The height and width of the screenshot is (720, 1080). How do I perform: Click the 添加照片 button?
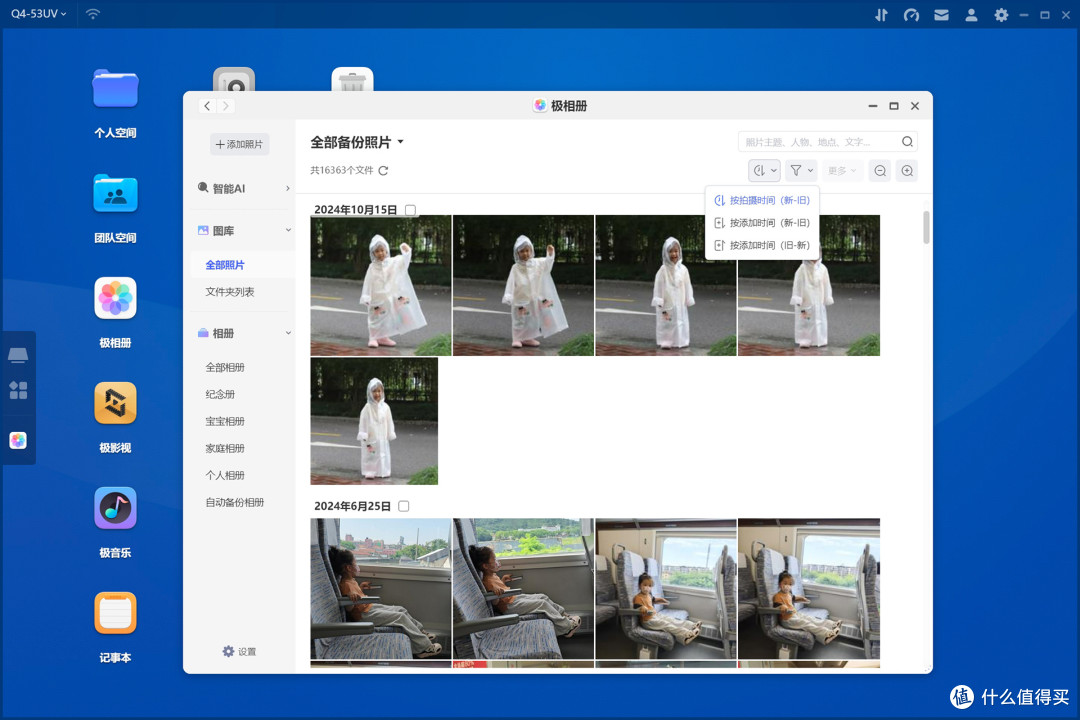[239, 144]
